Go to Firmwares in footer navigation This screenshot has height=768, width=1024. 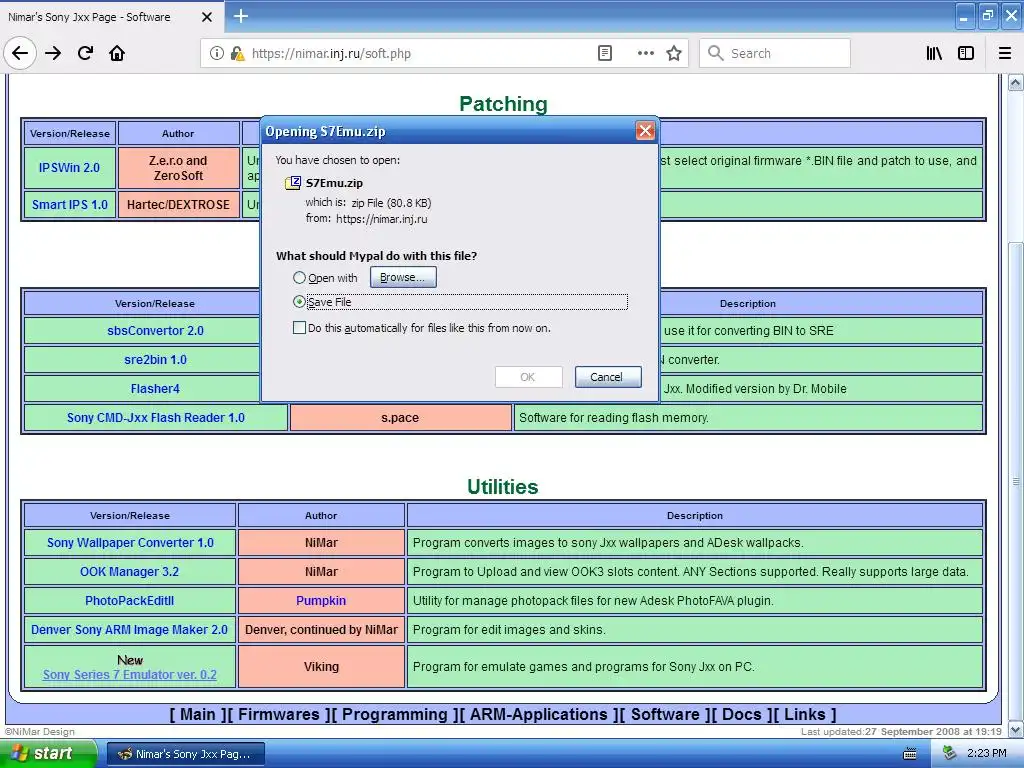click(279, 714)
